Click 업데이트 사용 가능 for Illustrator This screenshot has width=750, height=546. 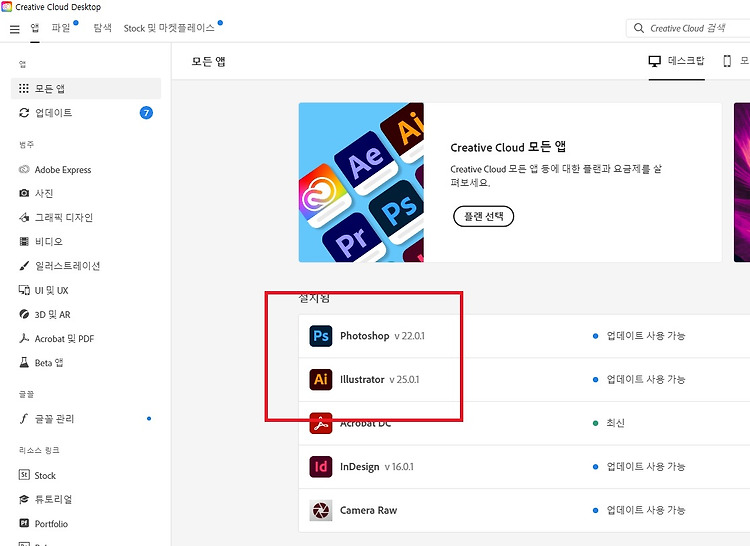point(645,379)
